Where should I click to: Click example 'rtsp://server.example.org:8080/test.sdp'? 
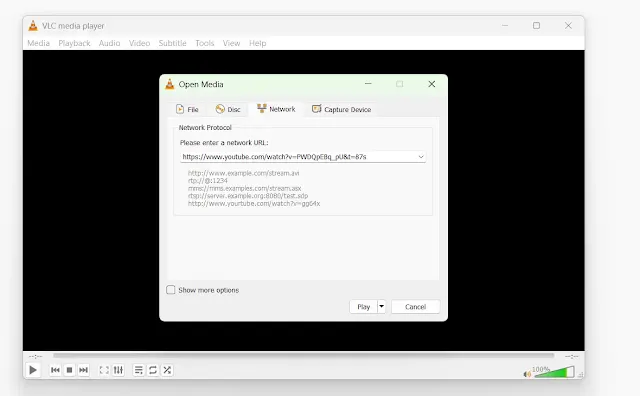[248, 196]
